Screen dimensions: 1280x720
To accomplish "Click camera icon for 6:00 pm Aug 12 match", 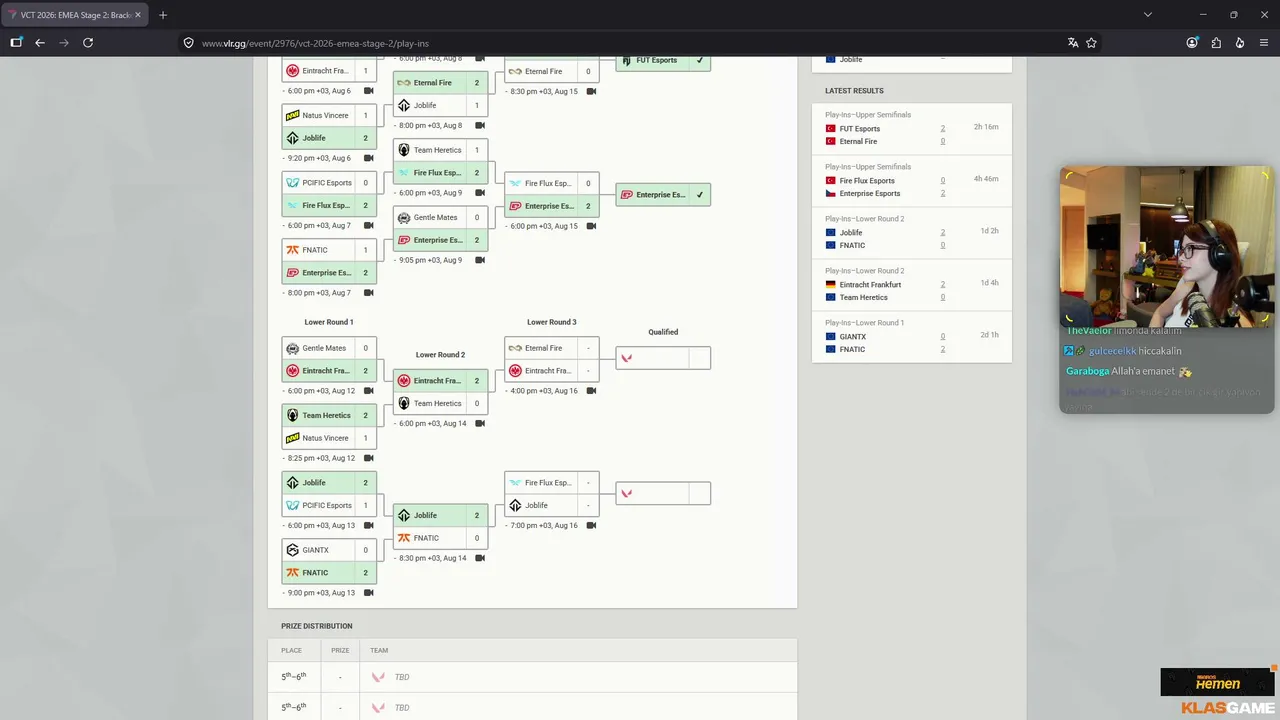I will [x=369, y=391].
